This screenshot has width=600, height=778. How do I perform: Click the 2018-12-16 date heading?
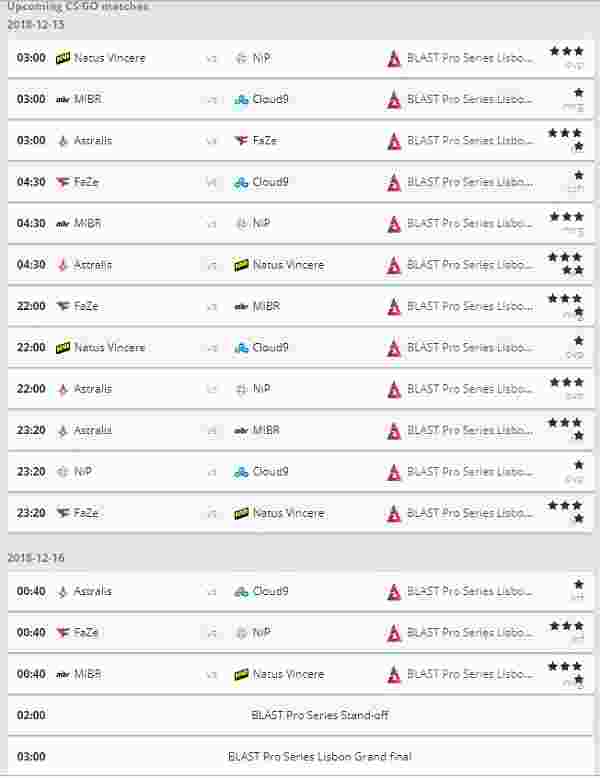pyautogui.click(x=36, y=558)
